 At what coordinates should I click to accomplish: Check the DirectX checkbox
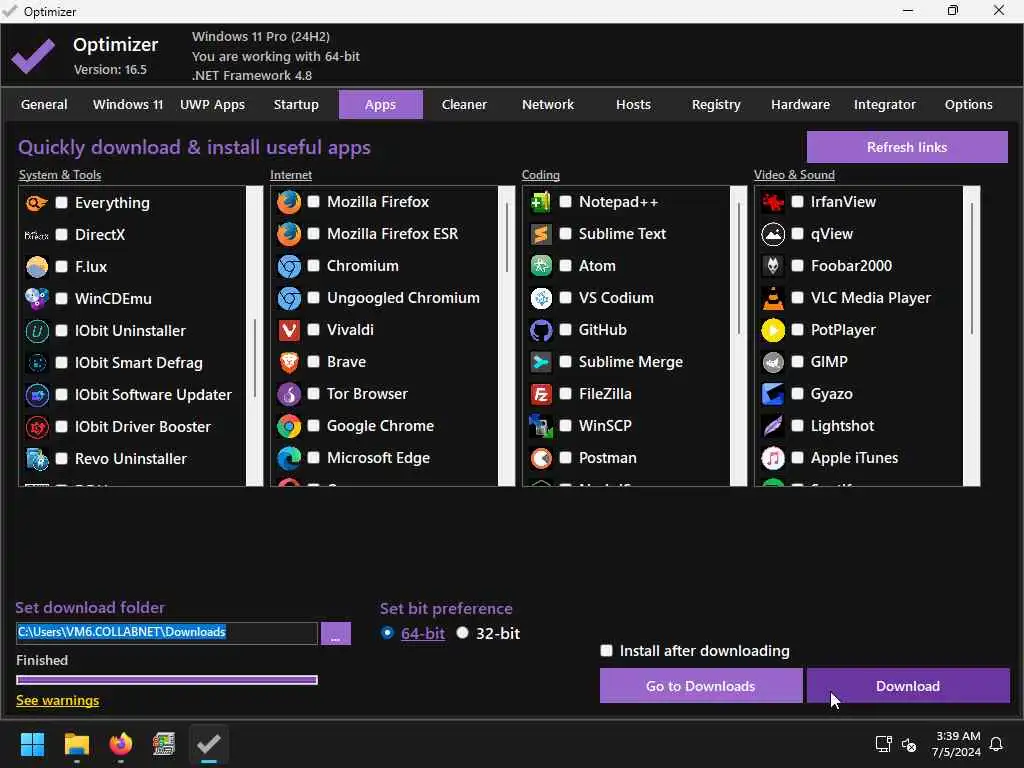61,234
